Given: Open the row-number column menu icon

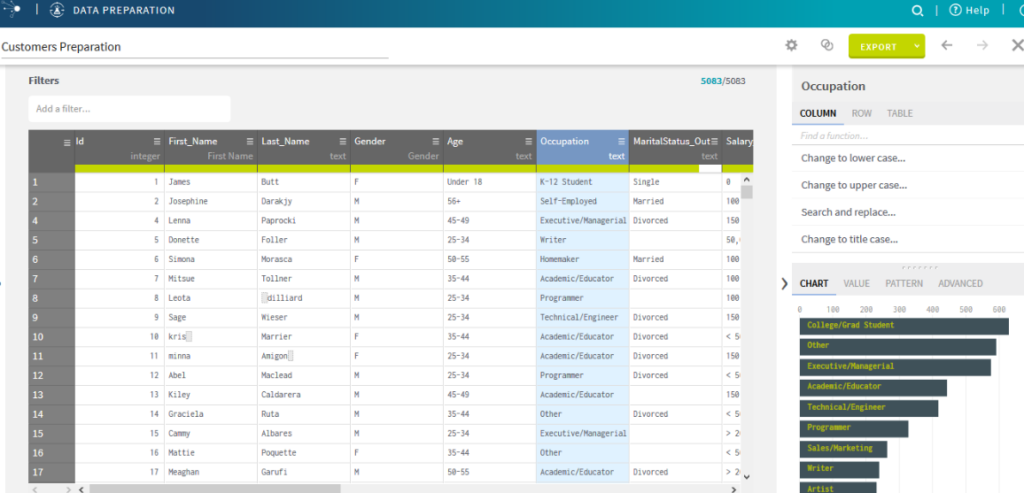Looking at the screenshot, I should click(x=66, y=142).
